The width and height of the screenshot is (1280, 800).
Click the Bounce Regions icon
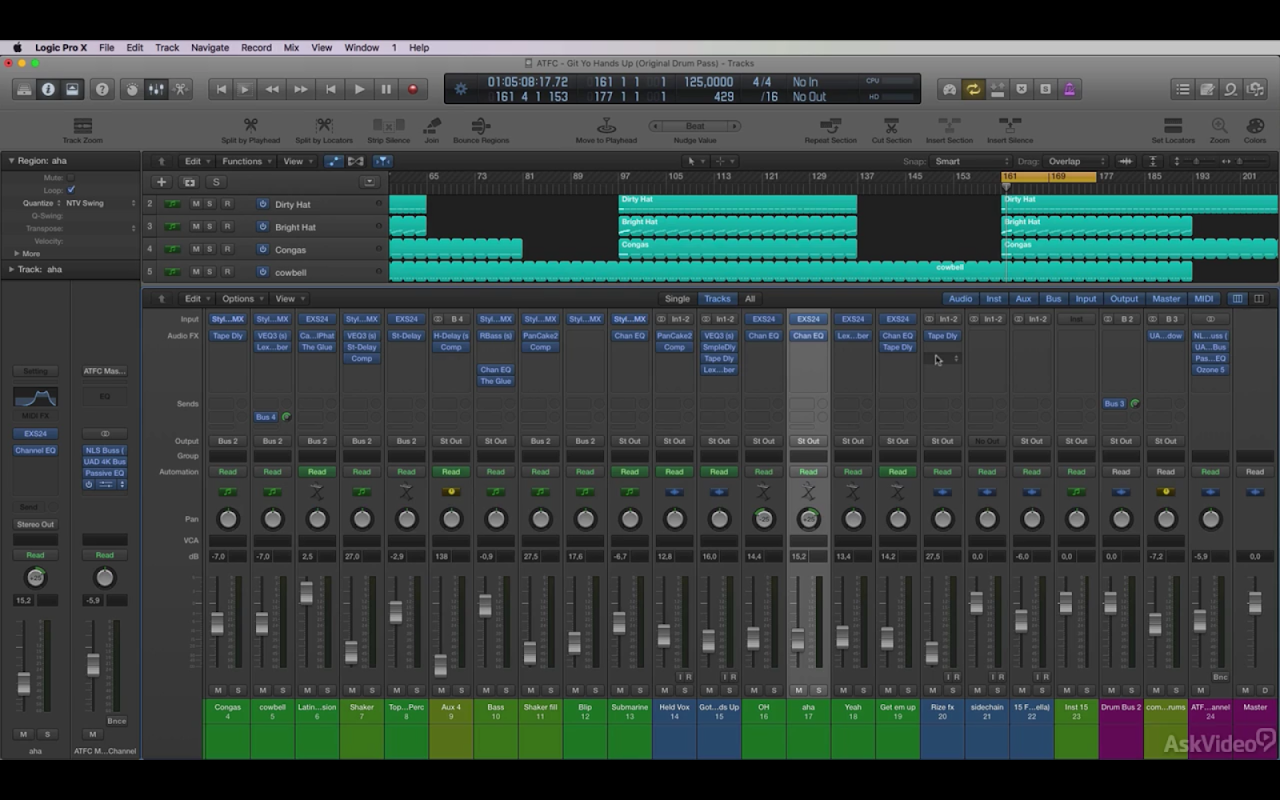[x=480, y=127]
